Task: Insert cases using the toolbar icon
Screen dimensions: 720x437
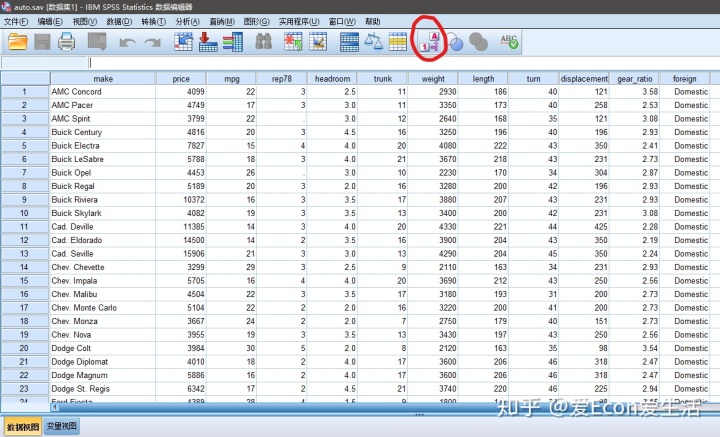Action: coord(293,42)
